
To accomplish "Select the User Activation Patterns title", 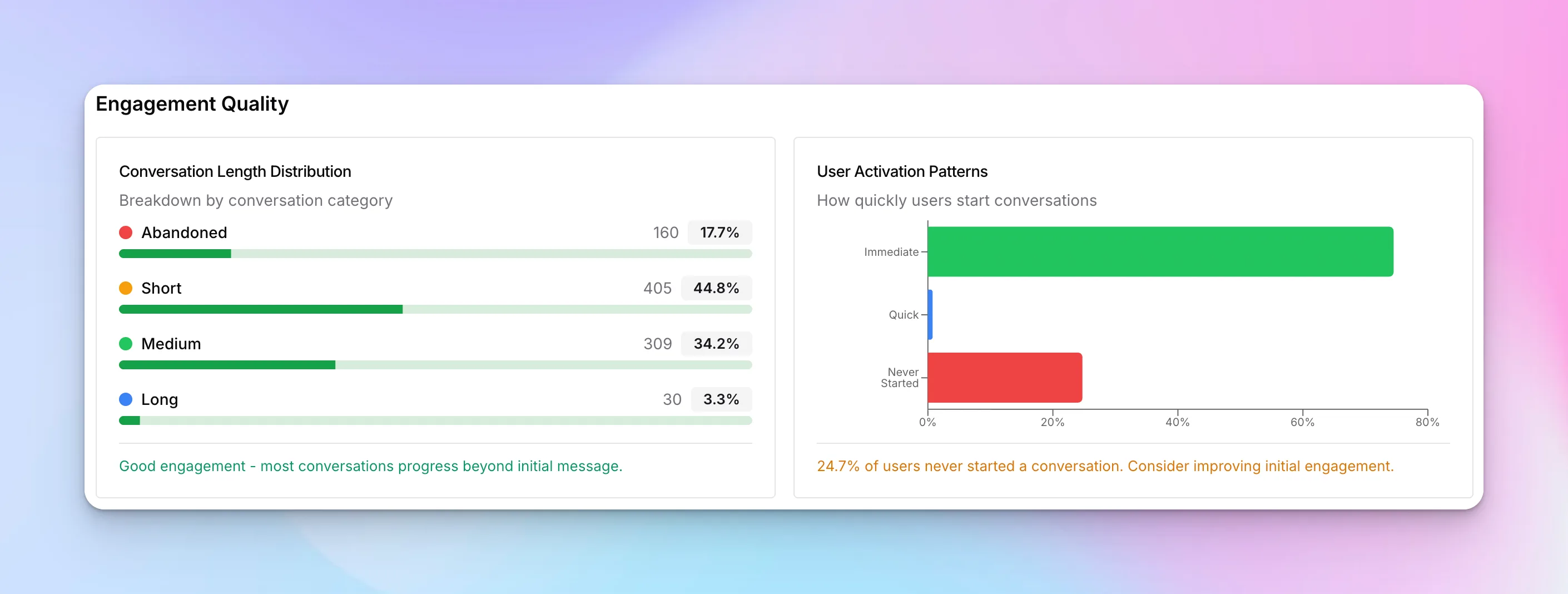I will [902, 171].
